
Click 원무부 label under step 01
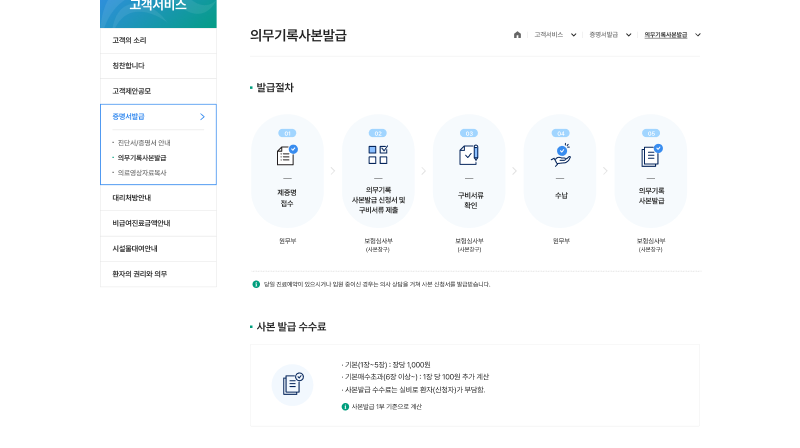pyautogui.click(x=287, y=241)
